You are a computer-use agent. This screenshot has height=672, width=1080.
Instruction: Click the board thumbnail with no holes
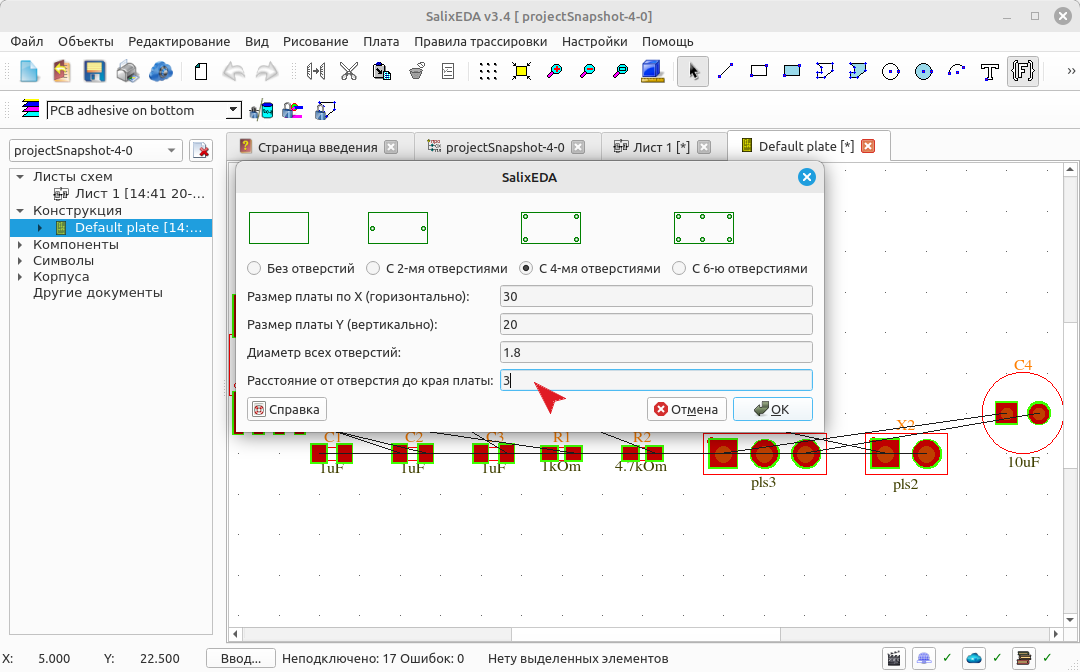click(x=278, y=228)
